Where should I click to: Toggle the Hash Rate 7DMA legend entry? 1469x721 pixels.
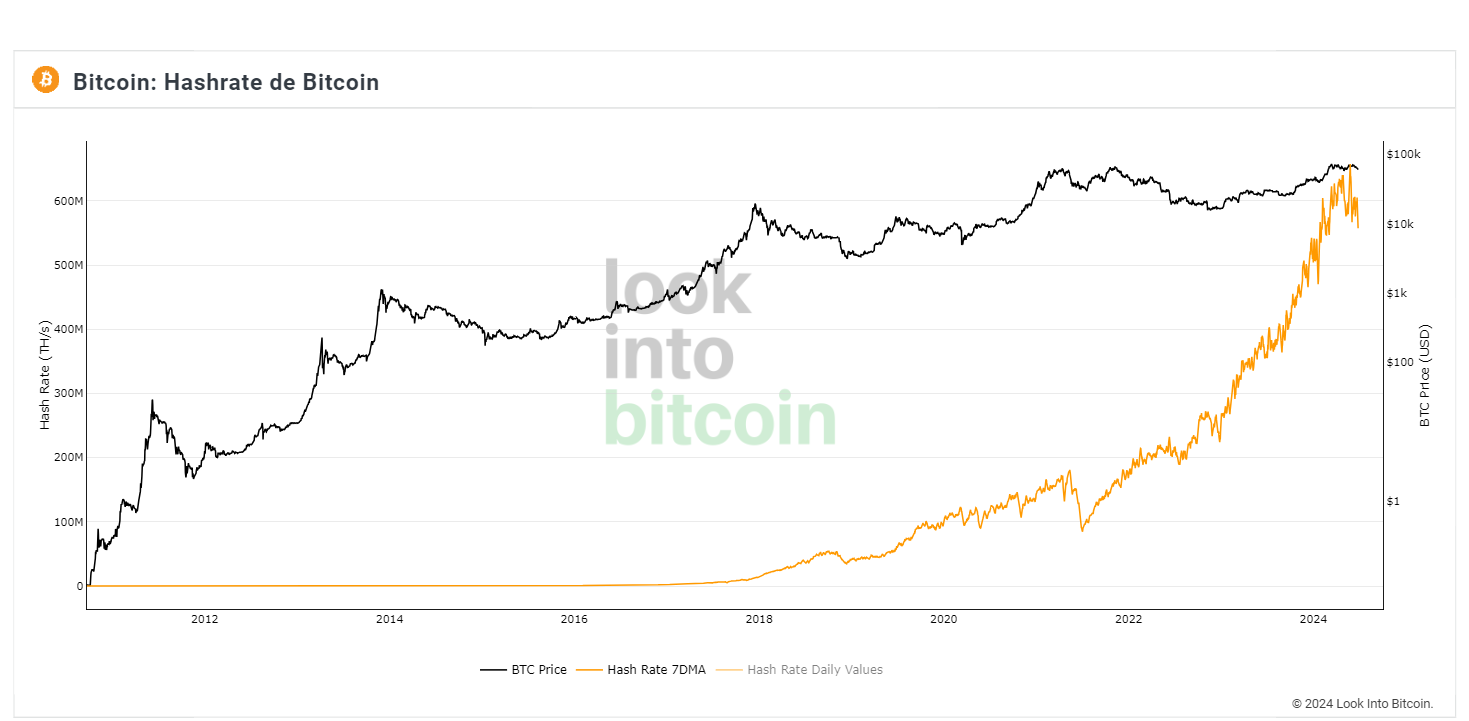point(642,669)
